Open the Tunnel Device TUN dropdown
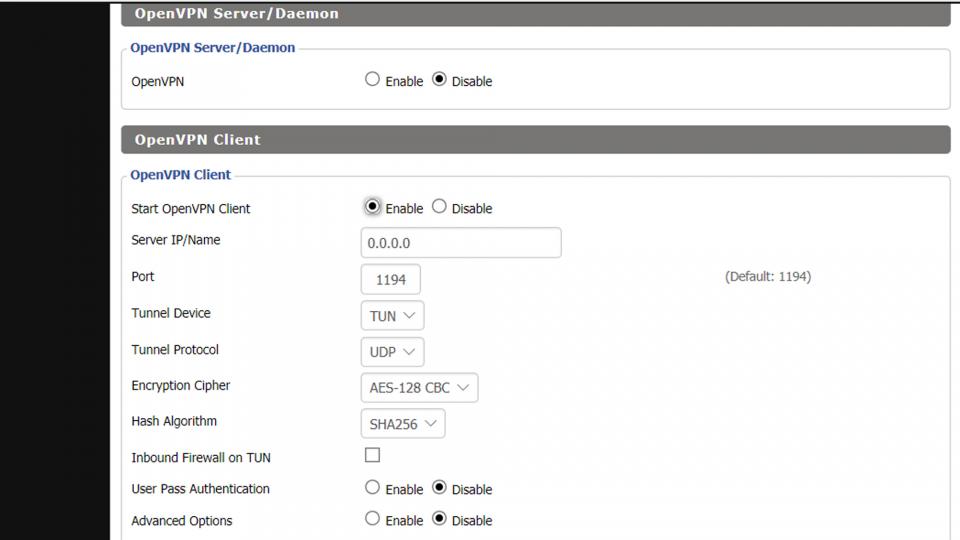Viewport: 960px width, 540px height. click(391, 316)
